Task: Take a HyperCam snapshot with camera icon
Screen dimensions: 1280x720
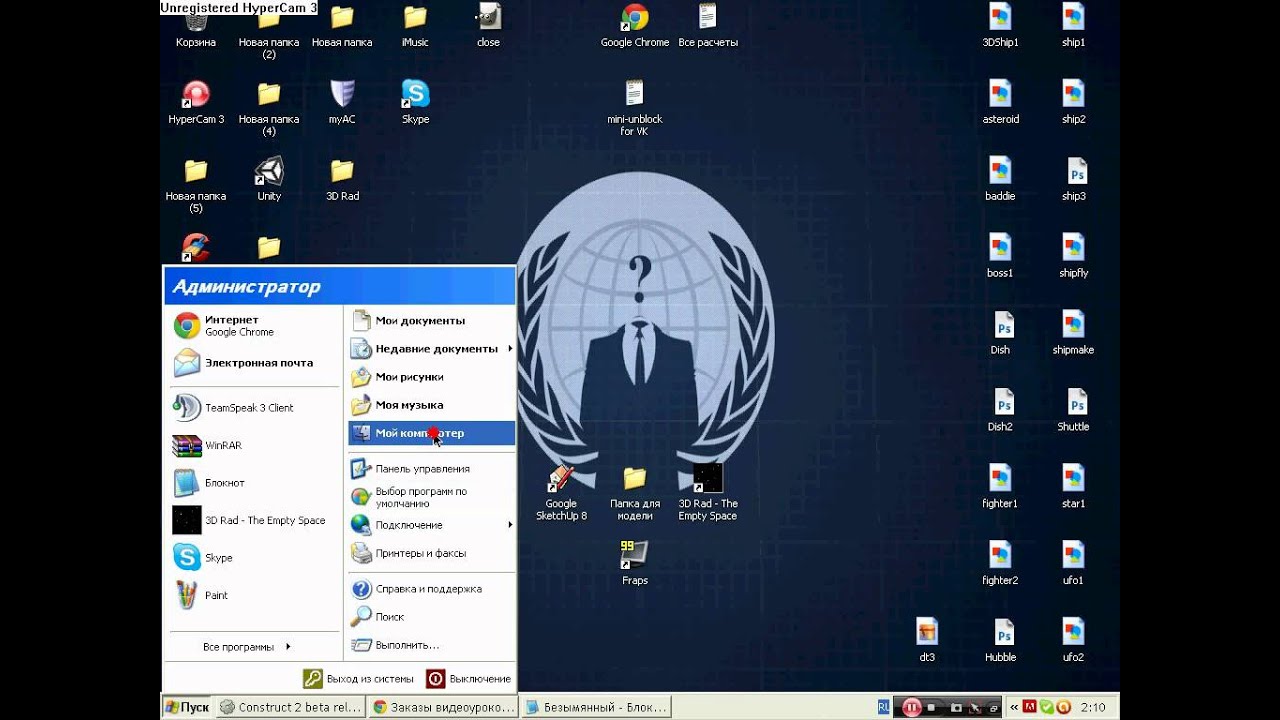Action: point(956,707)
